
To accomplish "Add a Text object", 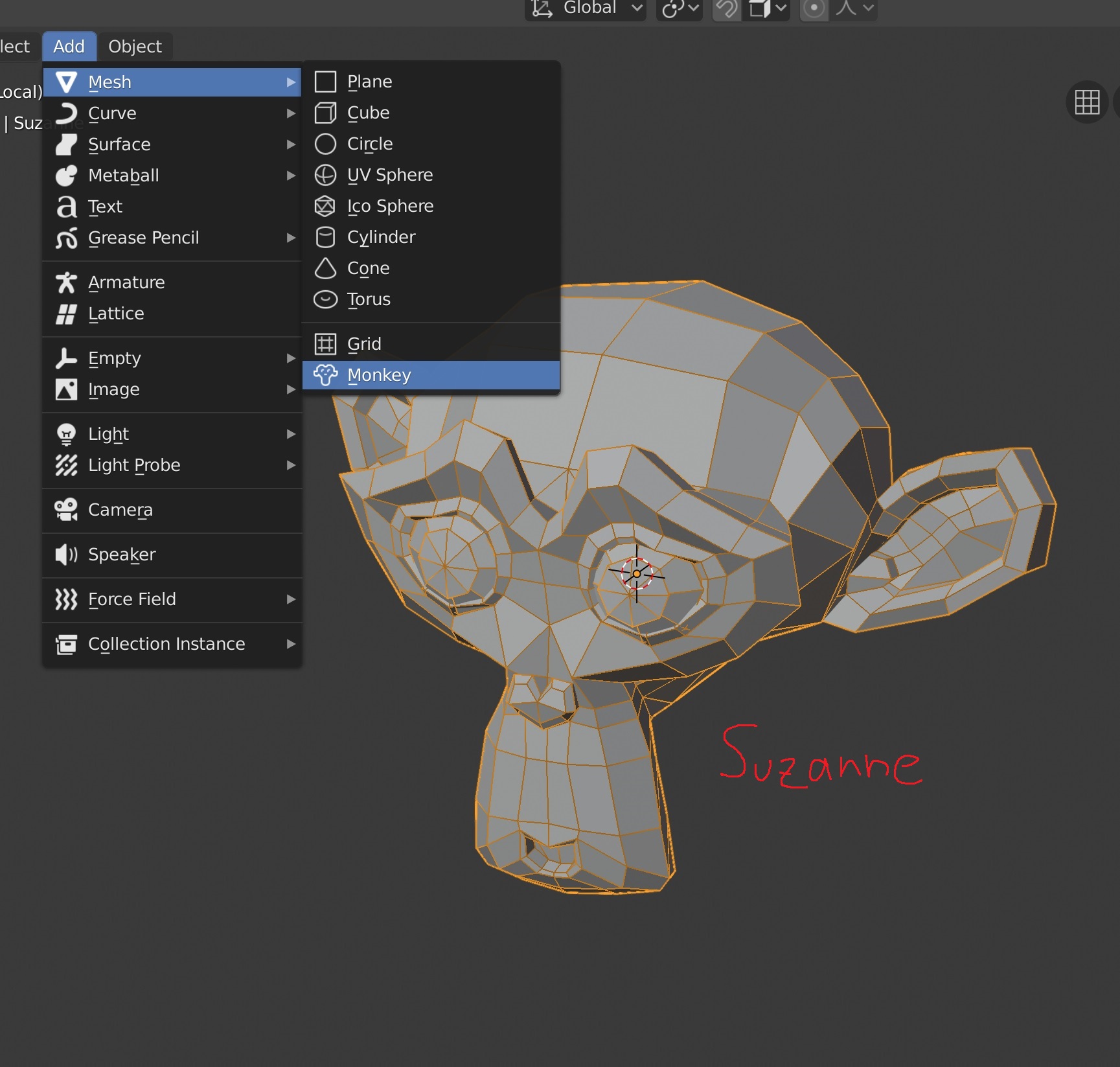I will coord(172,207).
